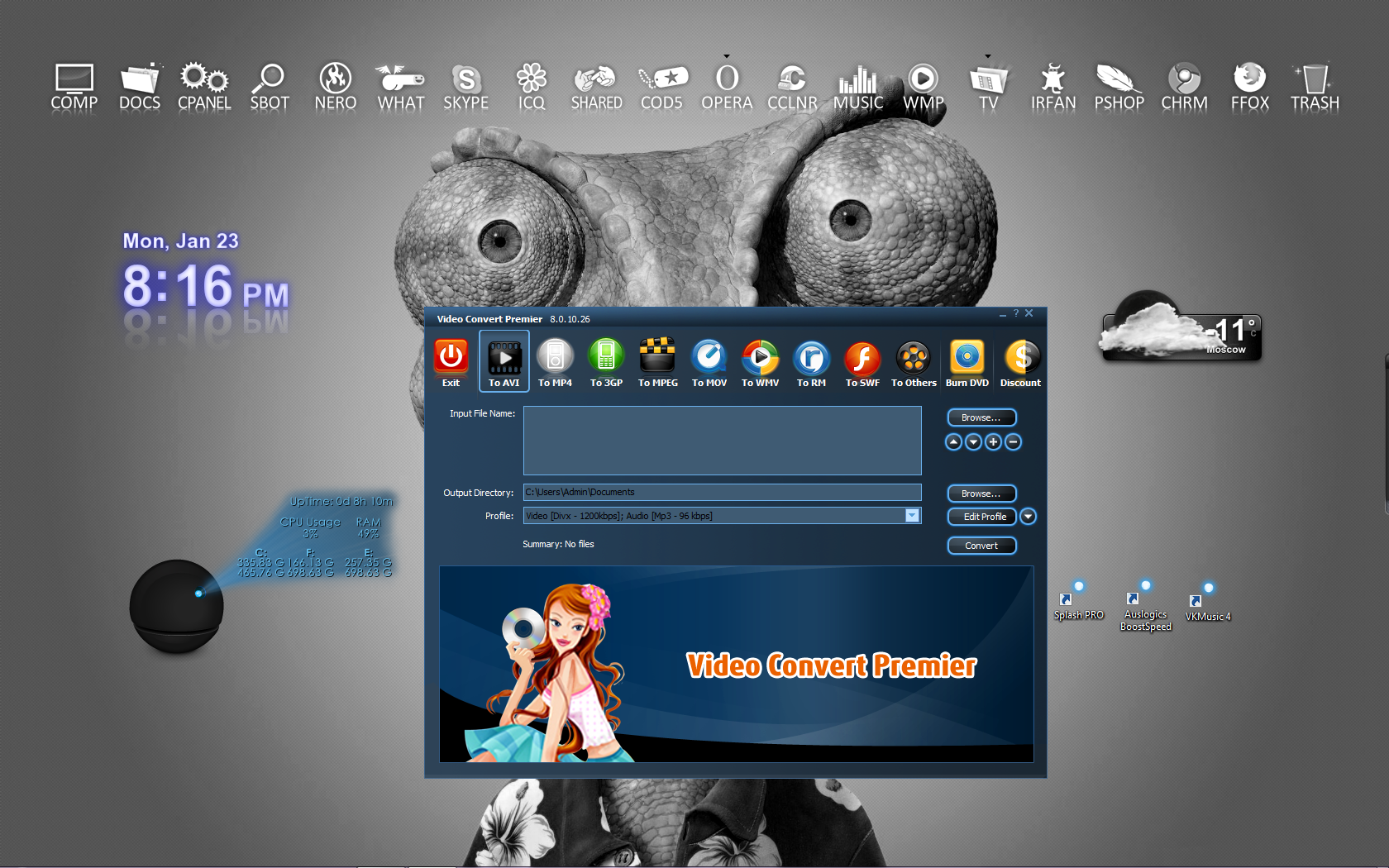Click the 8:16 PM clock widget

point(206,286)
